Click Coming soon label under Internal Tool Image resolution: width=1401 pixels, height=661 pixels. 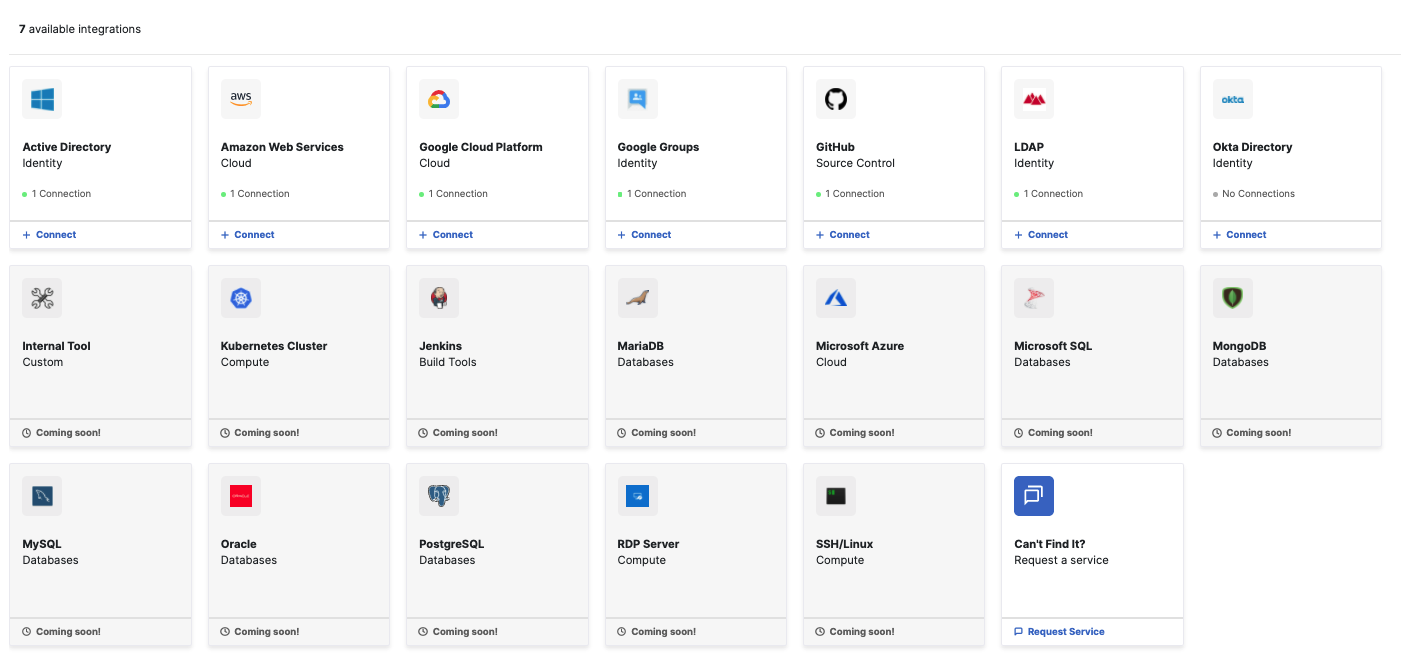[62, 433]
